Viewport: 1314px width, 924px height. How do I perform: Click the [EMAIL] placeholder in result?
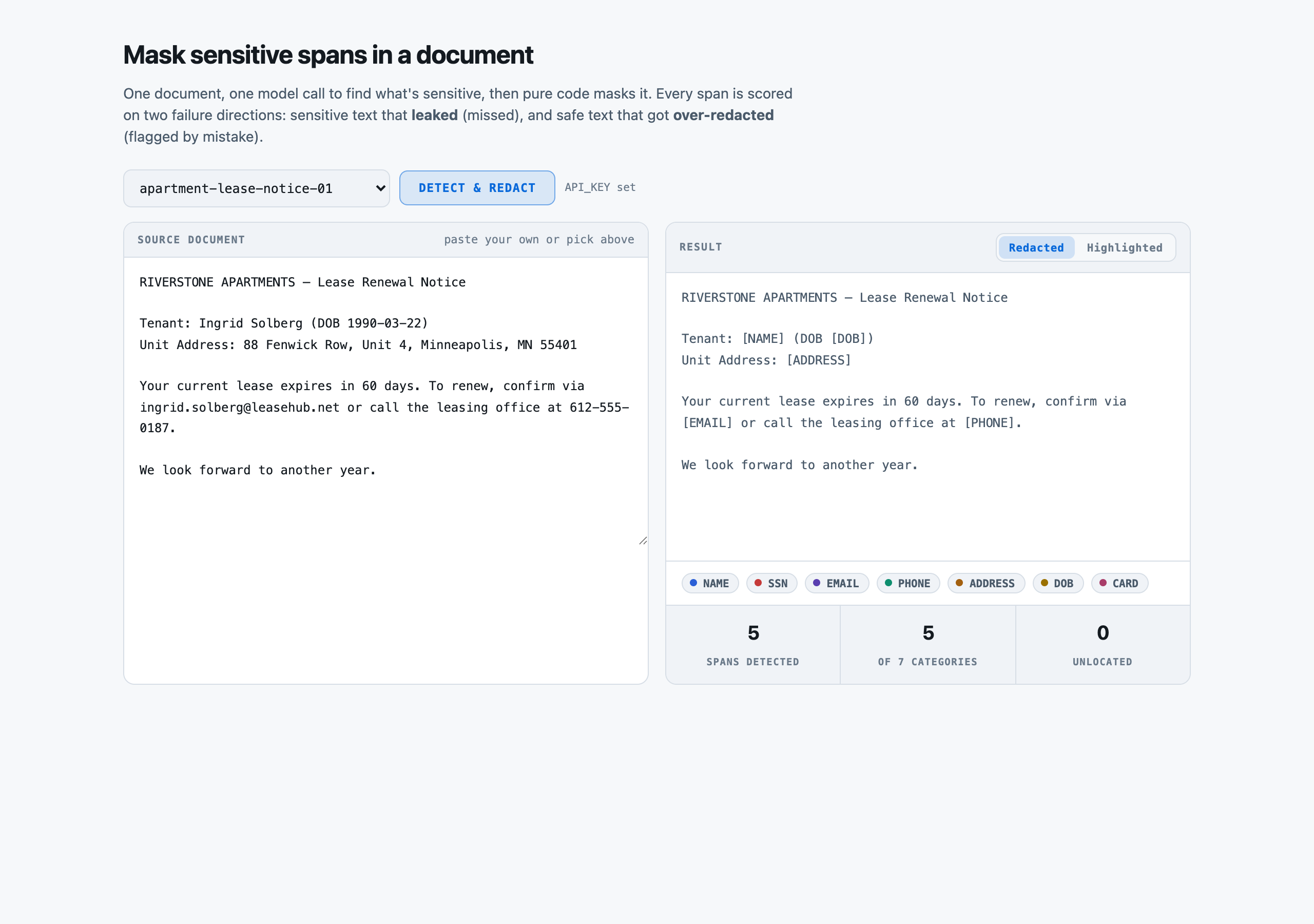[x=707, y=423]
